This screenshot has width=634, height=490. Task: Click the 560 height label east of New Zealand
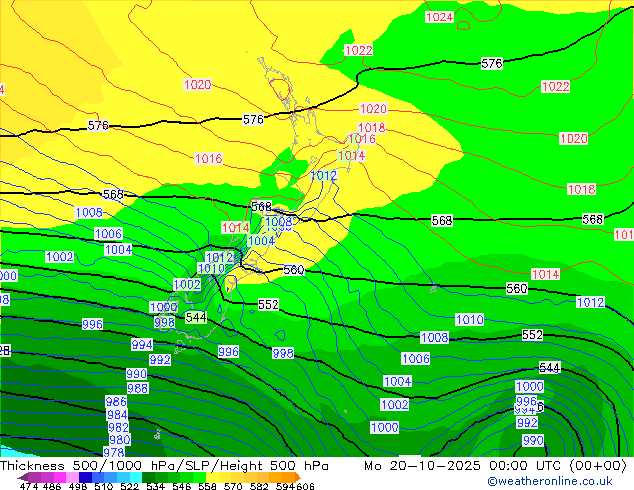click(294, 270)
